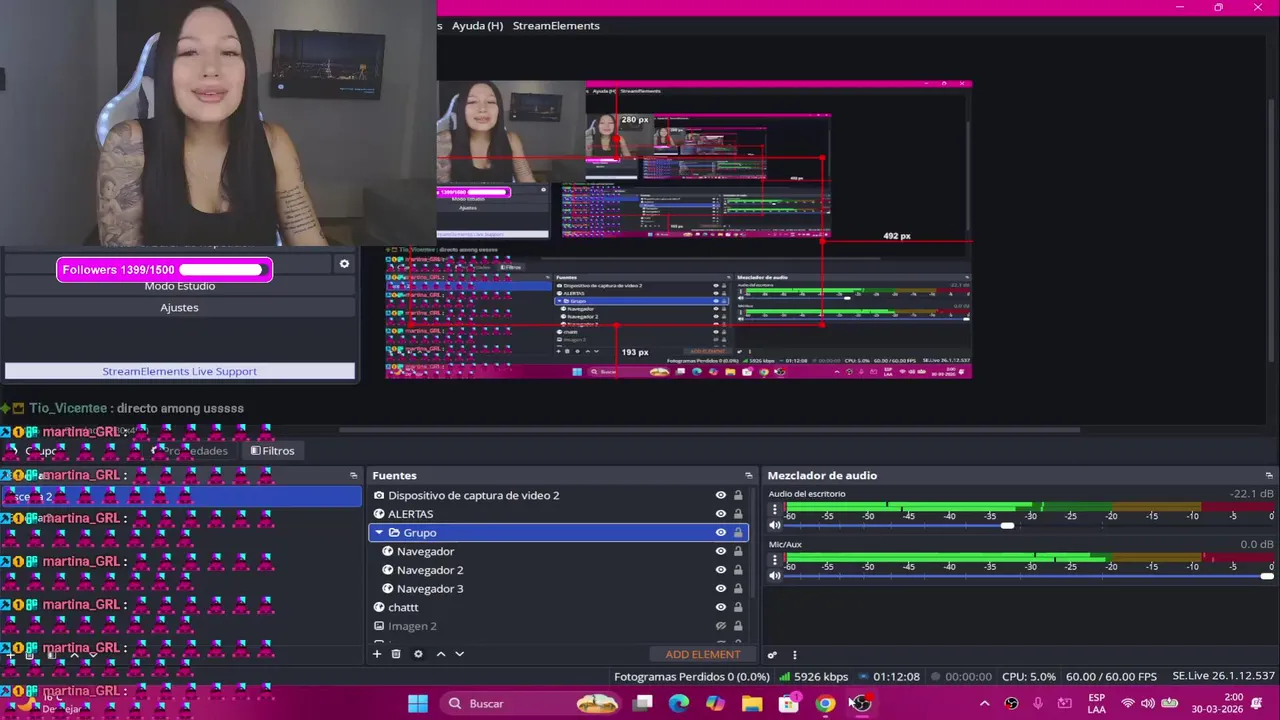Image resolution: width=1280 pixels, height=720 pixels.
Task: Delete selected source with the trash icon
Action: coord(396,654)
